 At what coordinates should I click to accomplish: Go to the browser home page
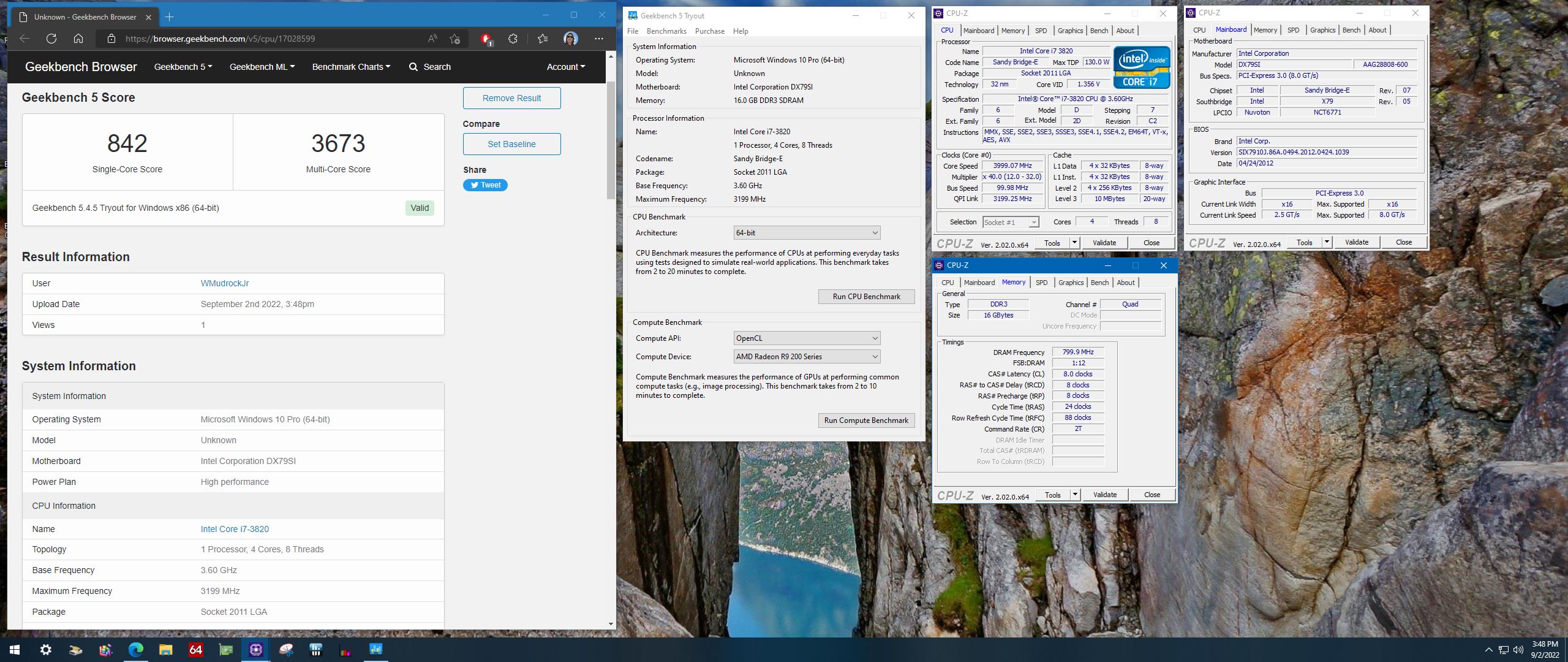click(x=78, y=39)
